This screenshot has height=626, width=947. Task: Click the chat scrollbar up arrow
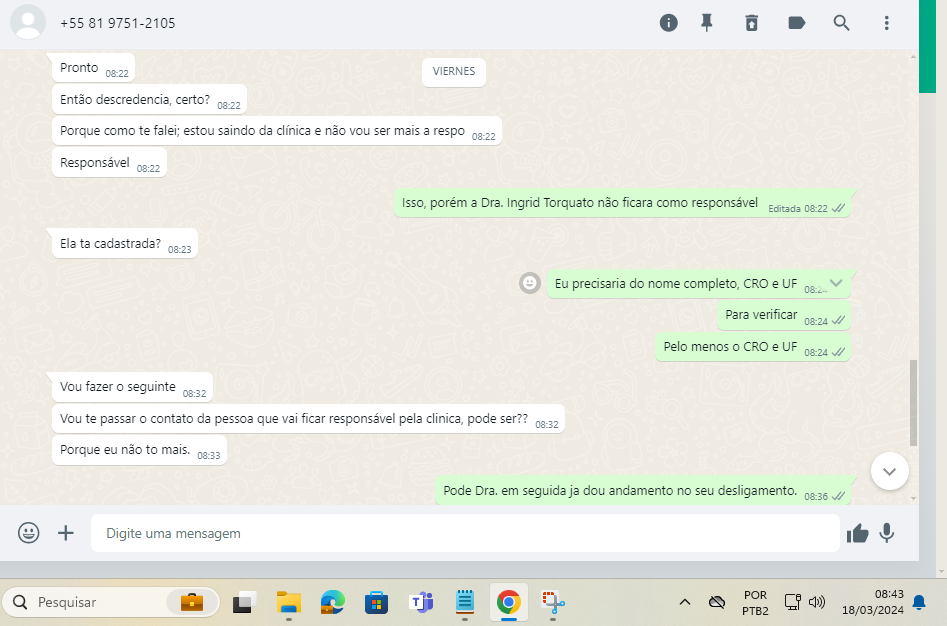tap(913, 57)
